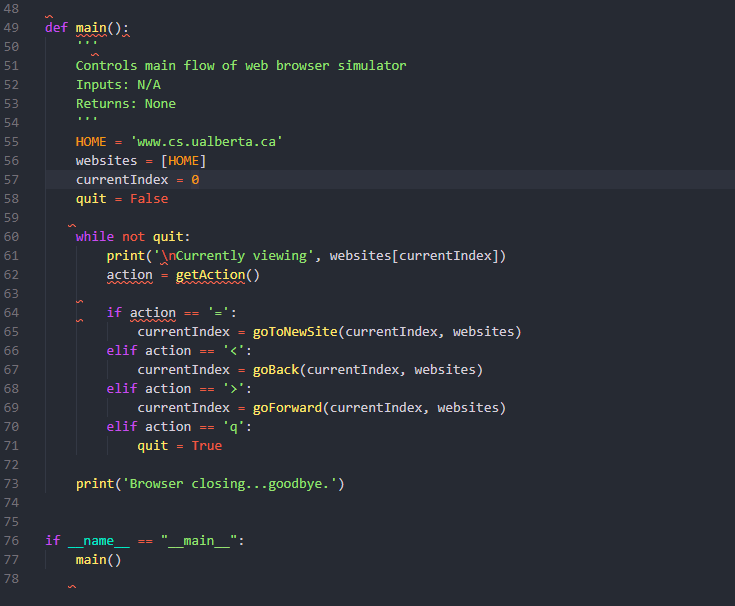Click the 'goBack' function call
This screenshot has width=735, height=606.
(x=276, y=370)
